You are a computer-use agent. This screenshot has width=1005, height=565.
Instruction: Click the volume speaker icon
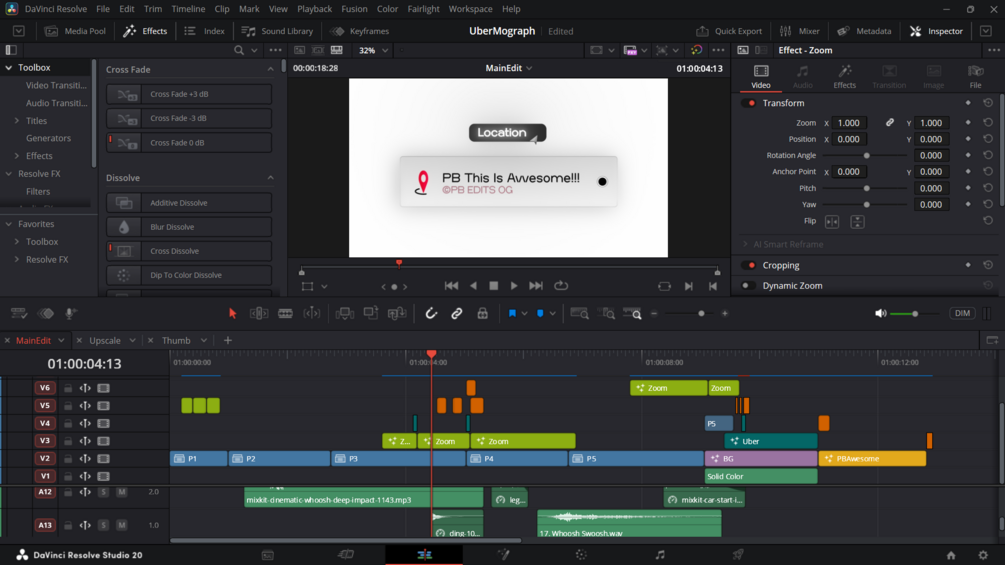click(881, 313)
